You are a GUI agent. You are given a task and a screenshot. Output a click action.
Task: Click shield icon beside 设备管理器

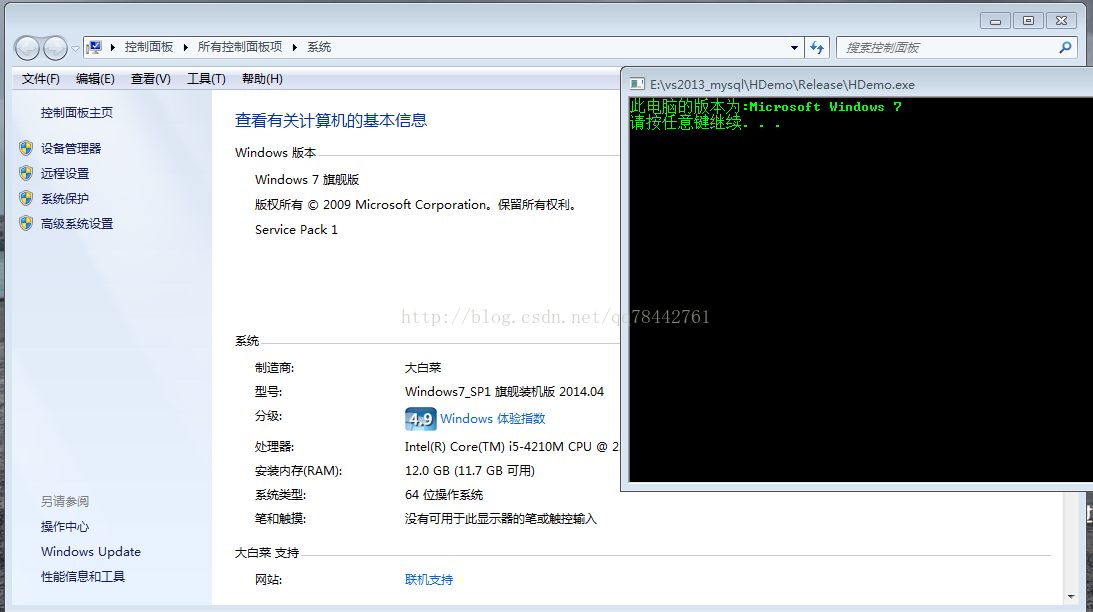(x=26, y=148)
